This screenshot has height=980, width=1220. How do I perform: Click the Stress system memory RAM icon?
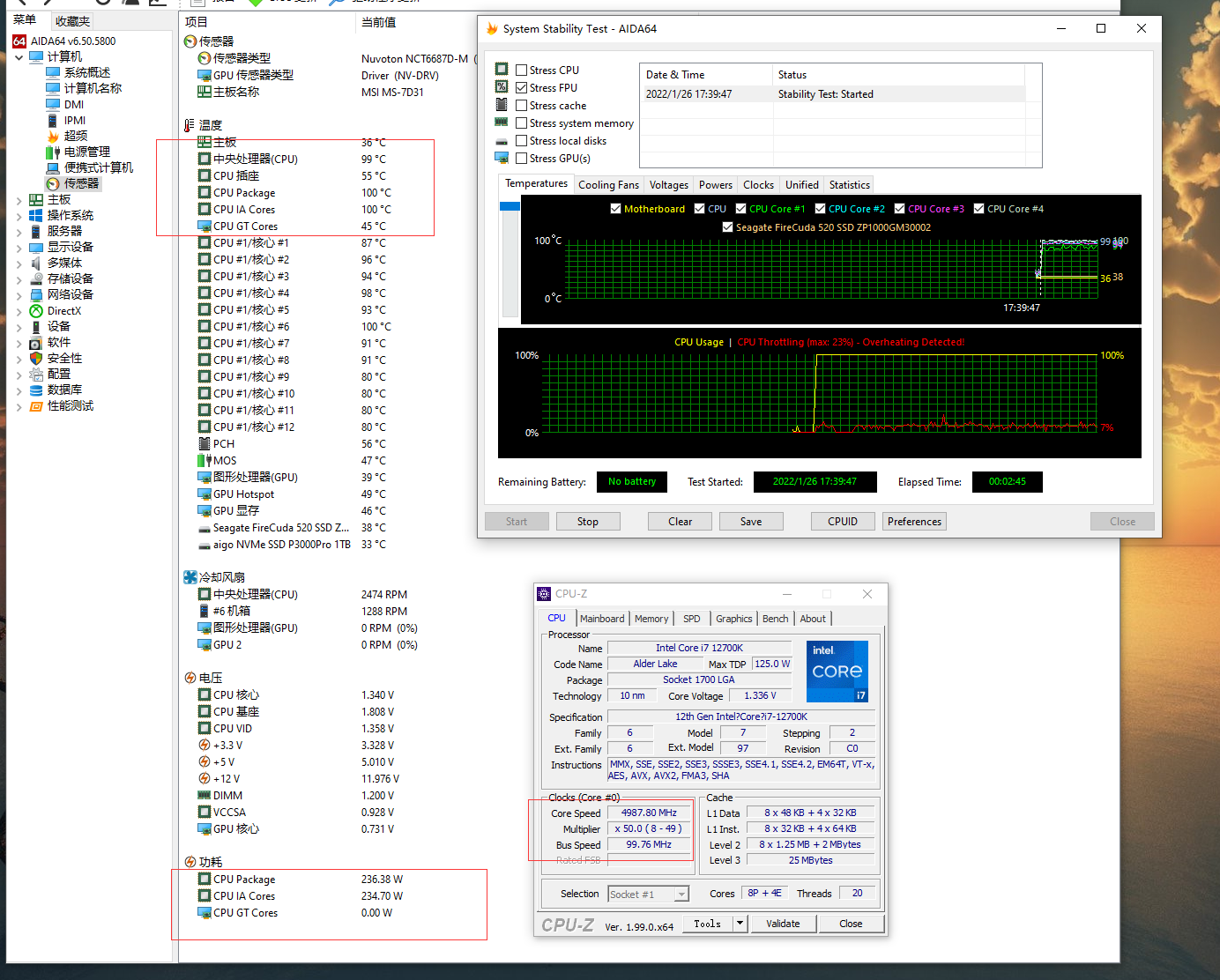coord(502,122)
